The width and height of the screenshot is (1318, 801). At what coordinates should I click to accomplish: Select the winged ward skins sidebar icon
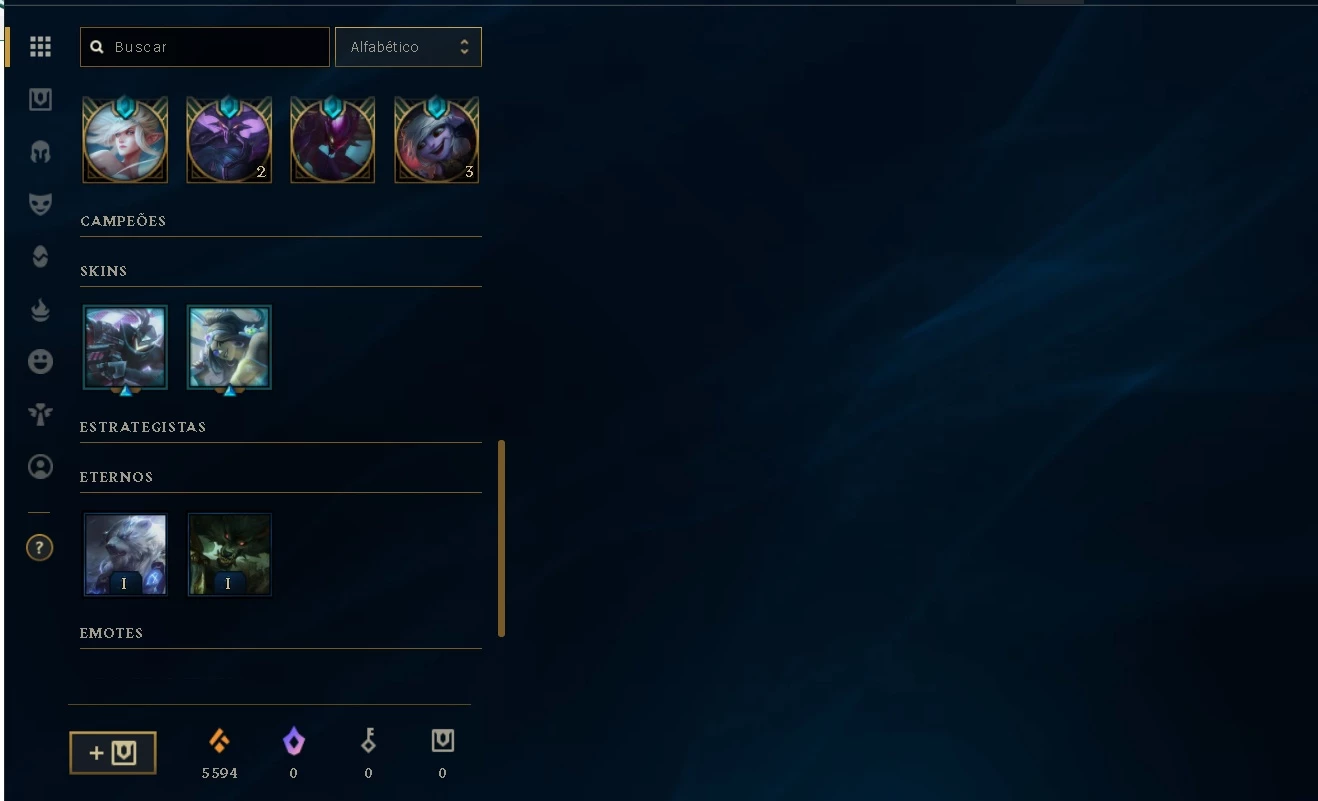[40, 414]
